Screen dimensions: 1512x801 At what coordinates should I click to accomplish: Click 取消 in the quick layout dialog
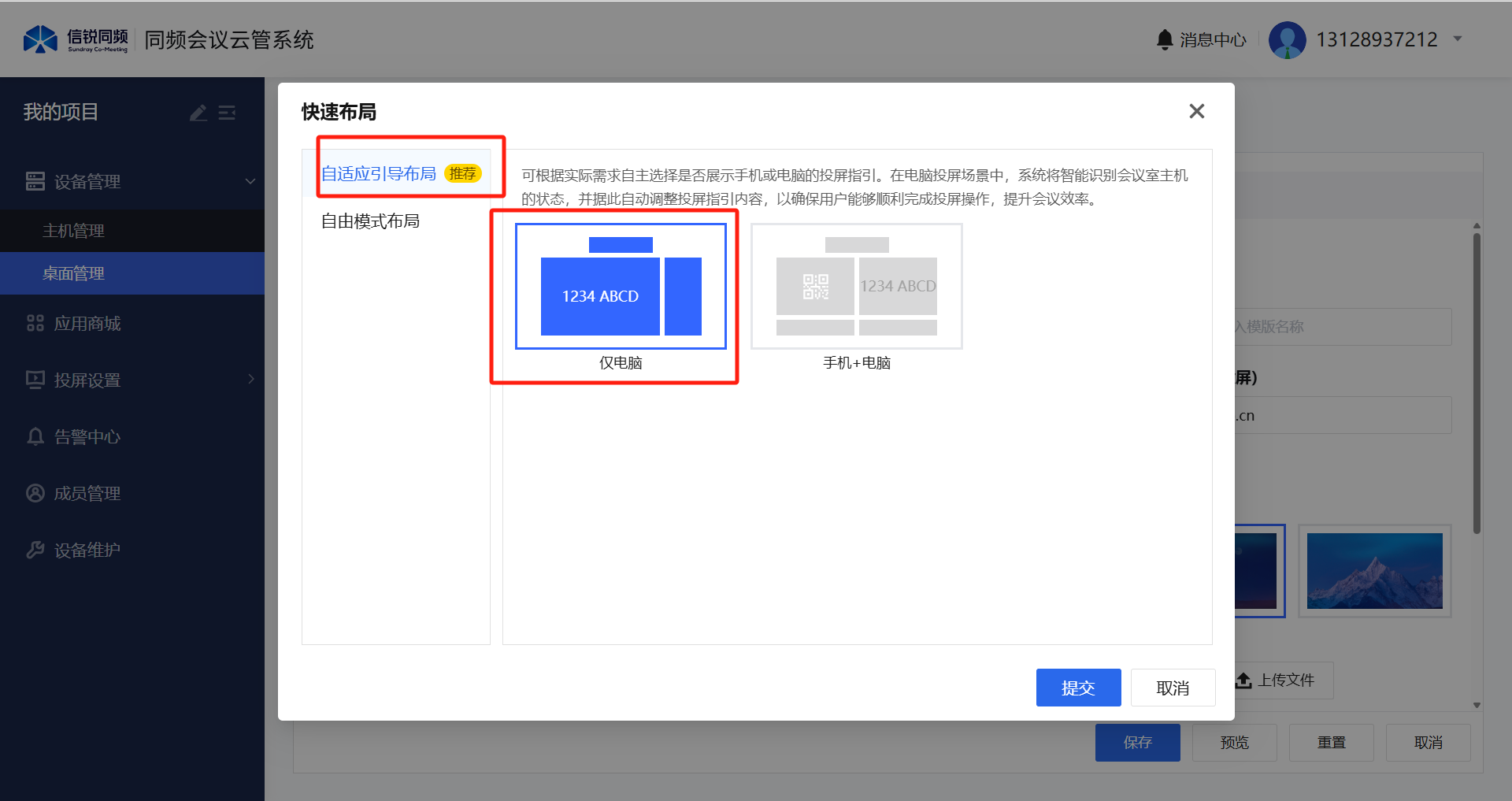point(1172,688)
